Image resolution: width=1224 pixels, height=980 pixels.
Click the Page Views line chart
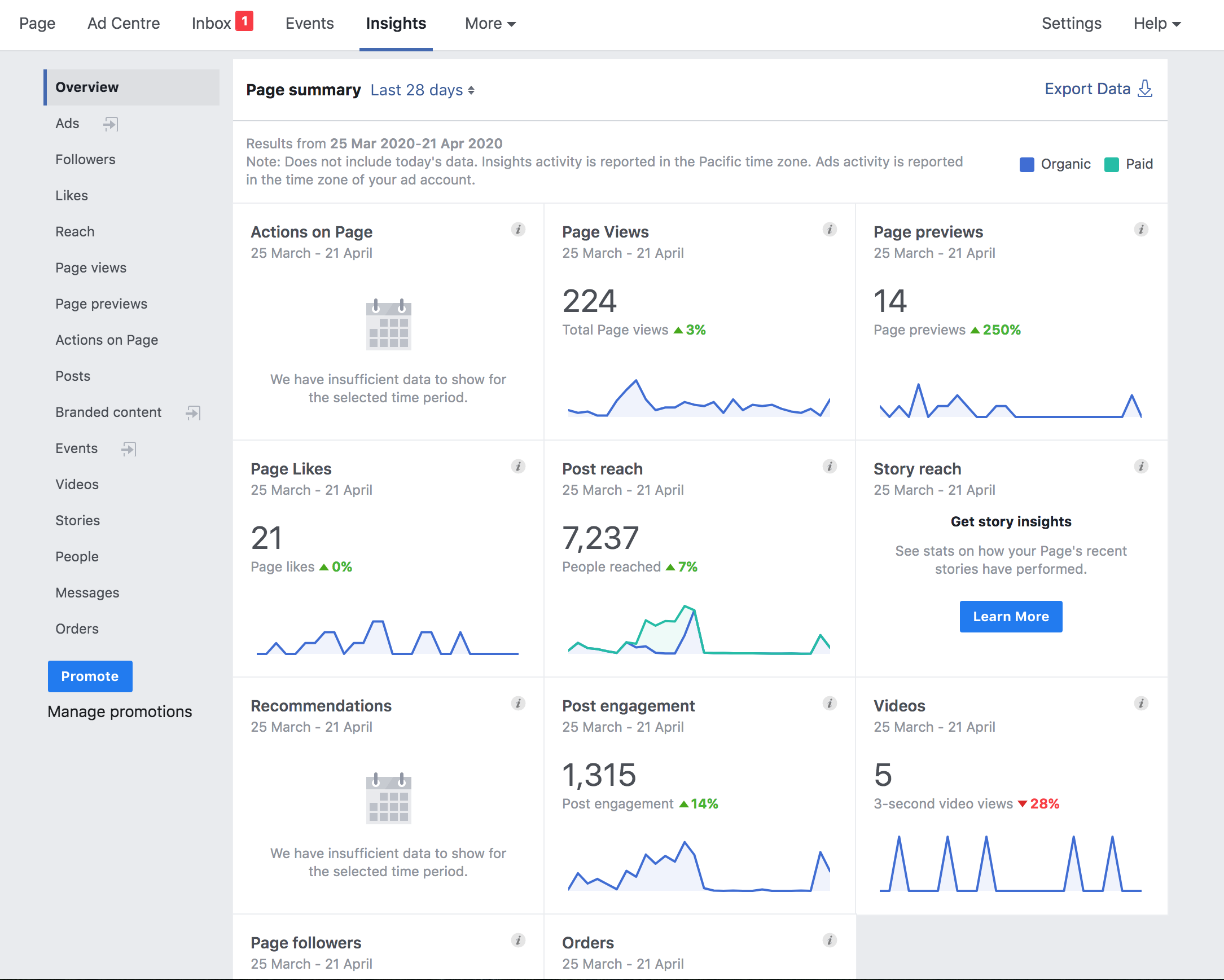pos(699,398)
